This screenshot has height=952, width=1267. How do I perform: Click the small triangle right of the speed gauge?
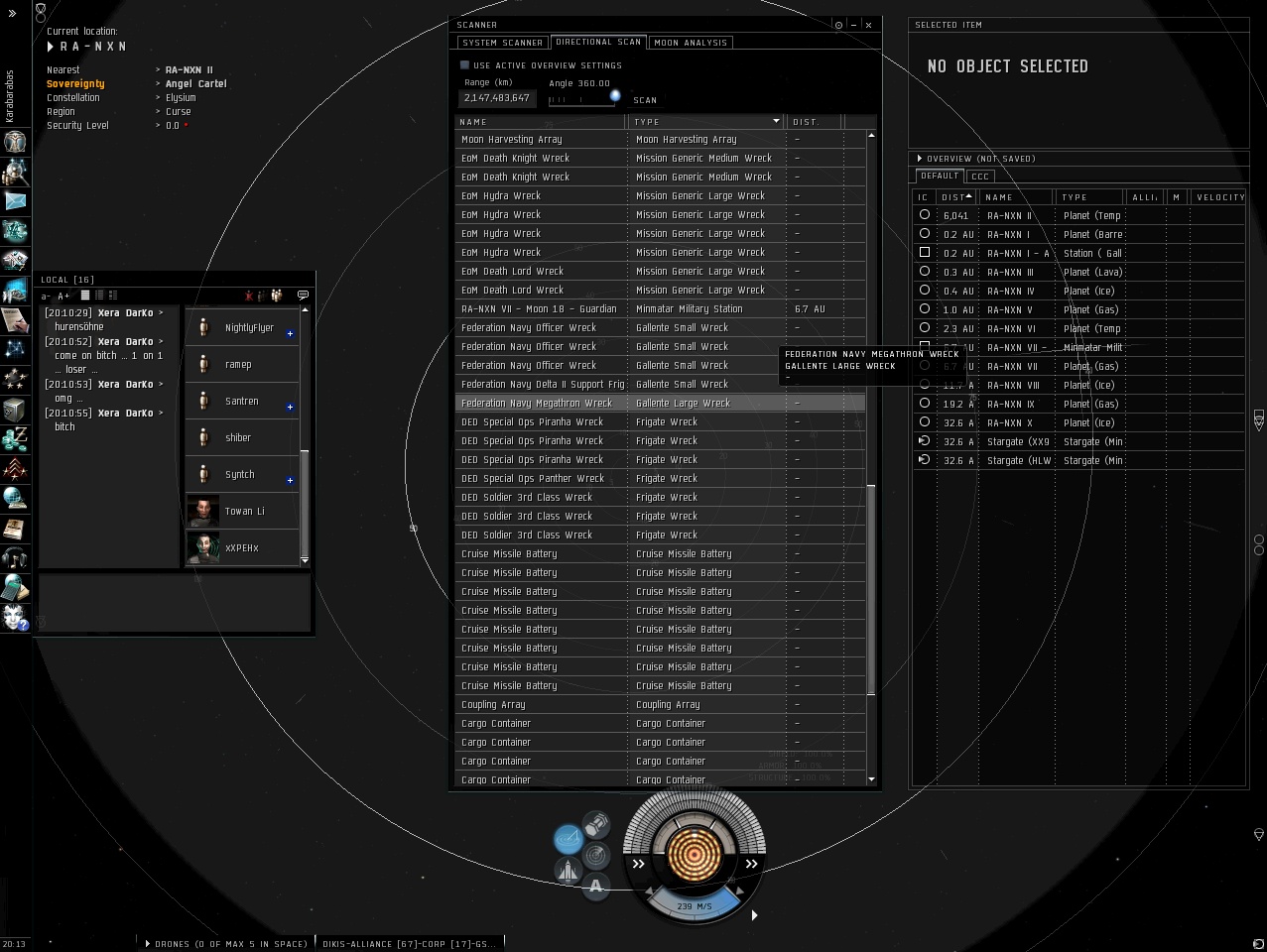[x=754, y=914]
